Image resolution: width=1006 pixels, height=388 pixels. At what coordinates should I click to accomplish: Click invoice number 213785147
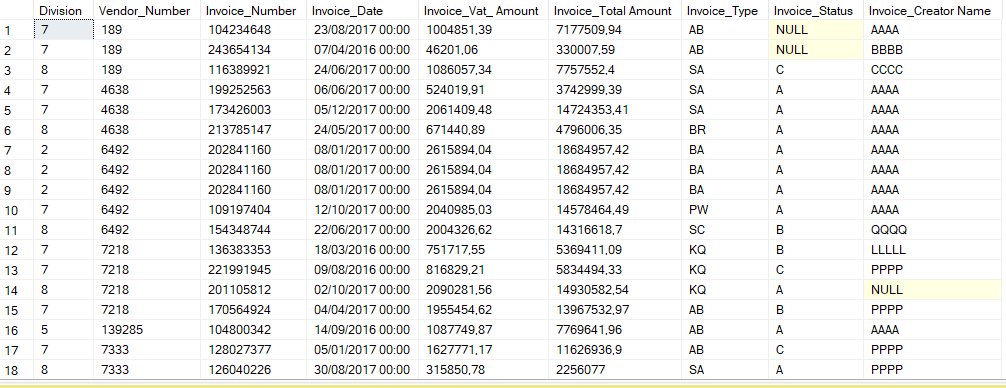tap(240, 130)
